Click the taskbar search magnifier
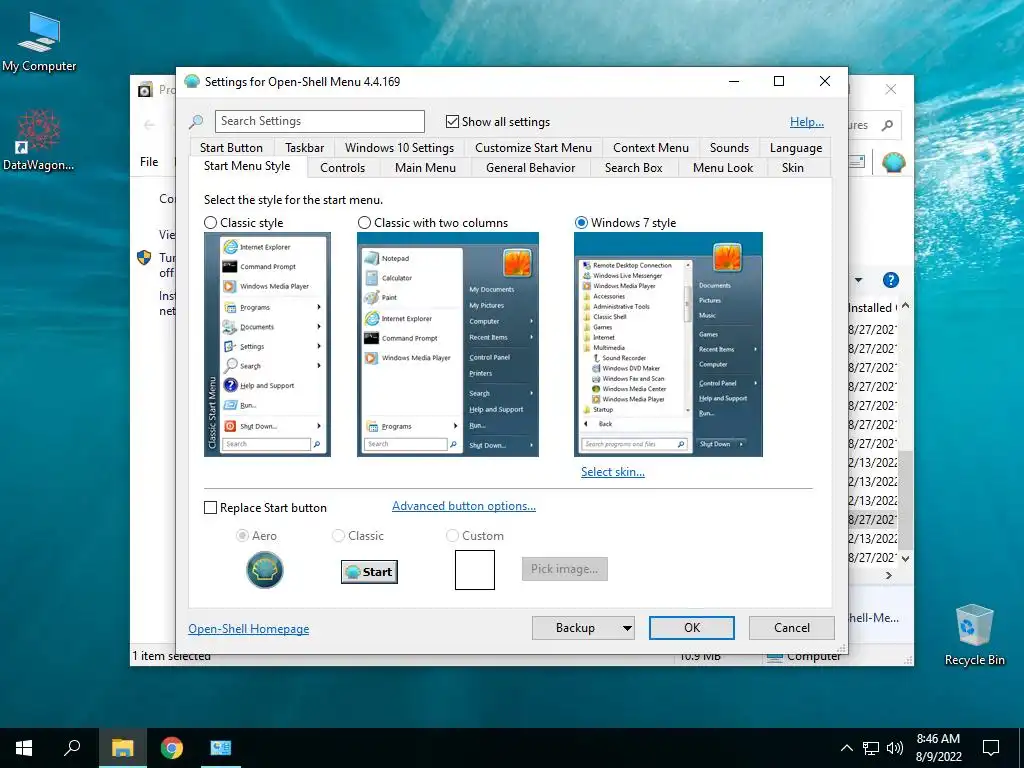Image resolution: width=1024 pixels, height=768 pixels. 72,748
